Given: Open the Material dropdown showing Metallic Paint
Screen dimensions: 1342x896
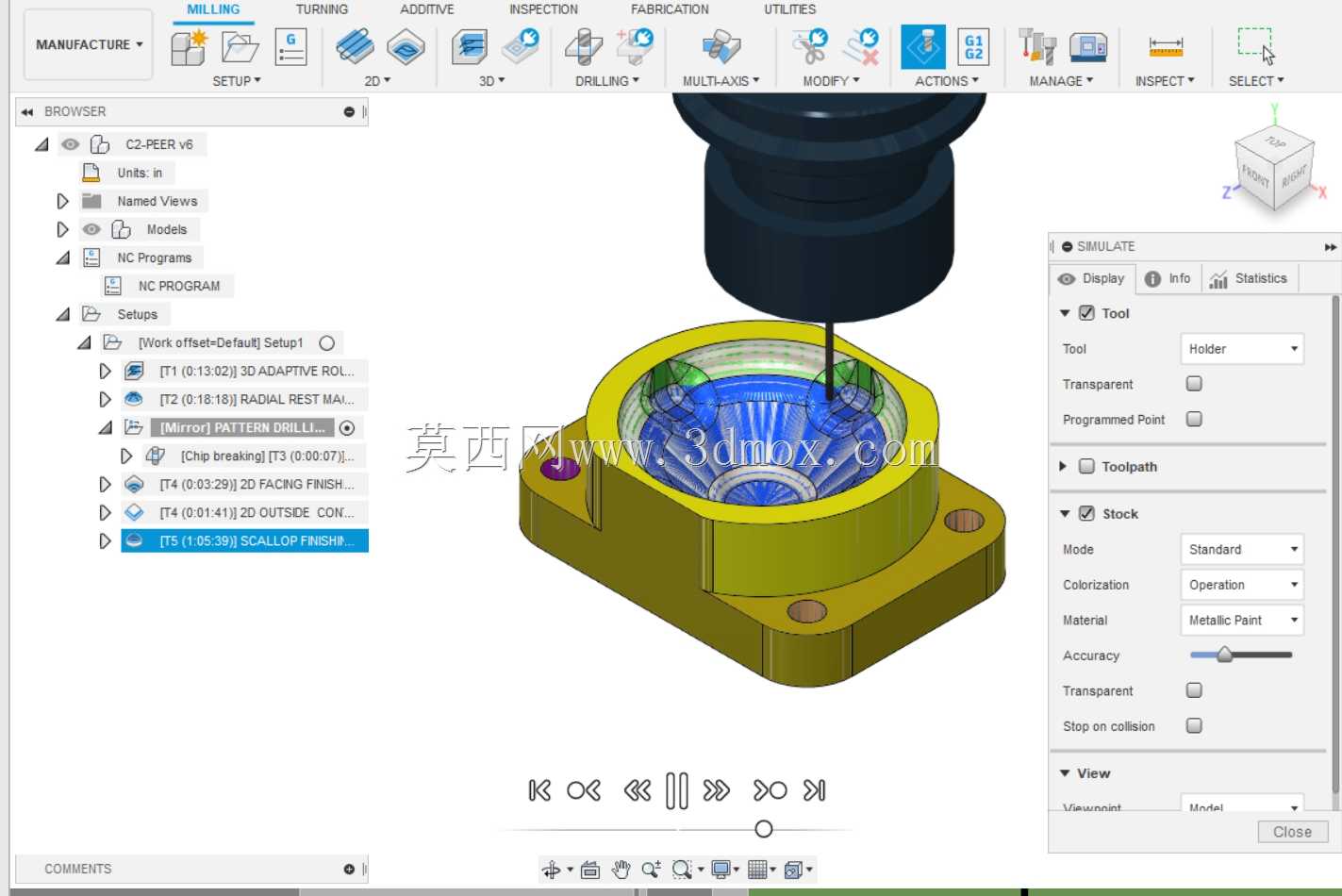Looking at the screenshot, I should (x=1242, y=620).
